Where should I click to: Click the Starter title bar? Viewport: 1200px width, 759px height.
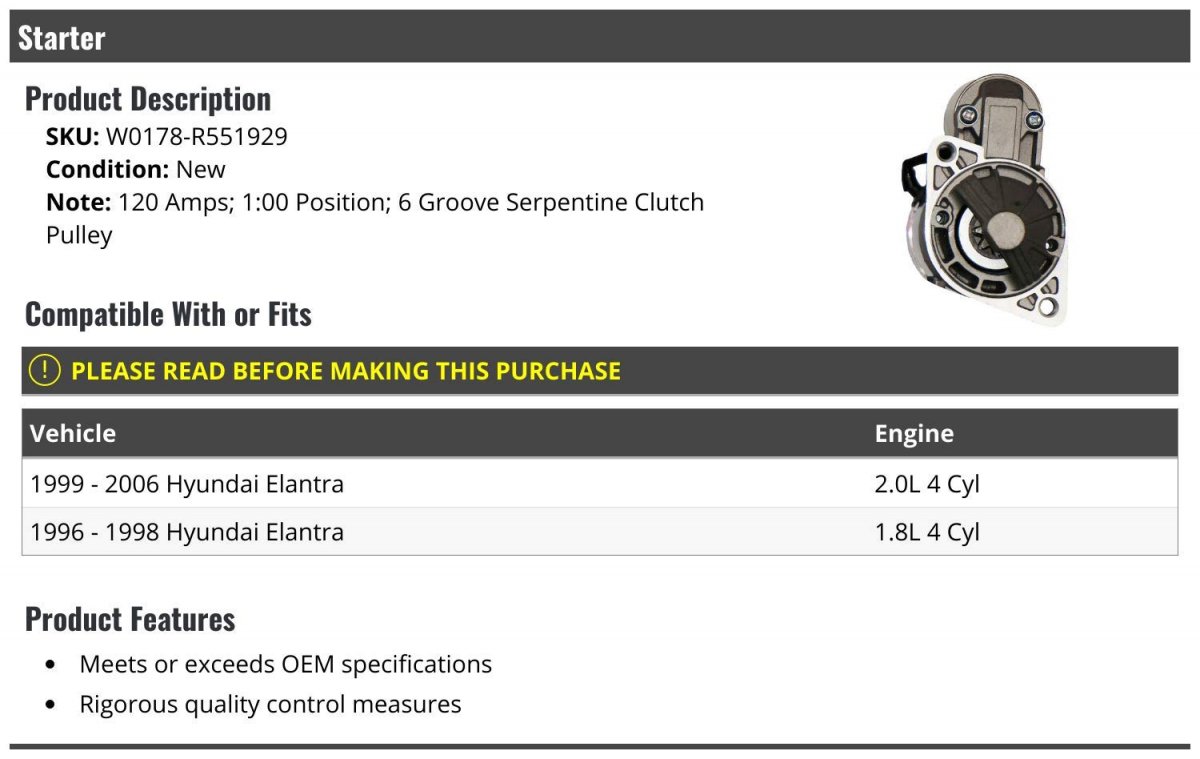[x=600, y=38]
